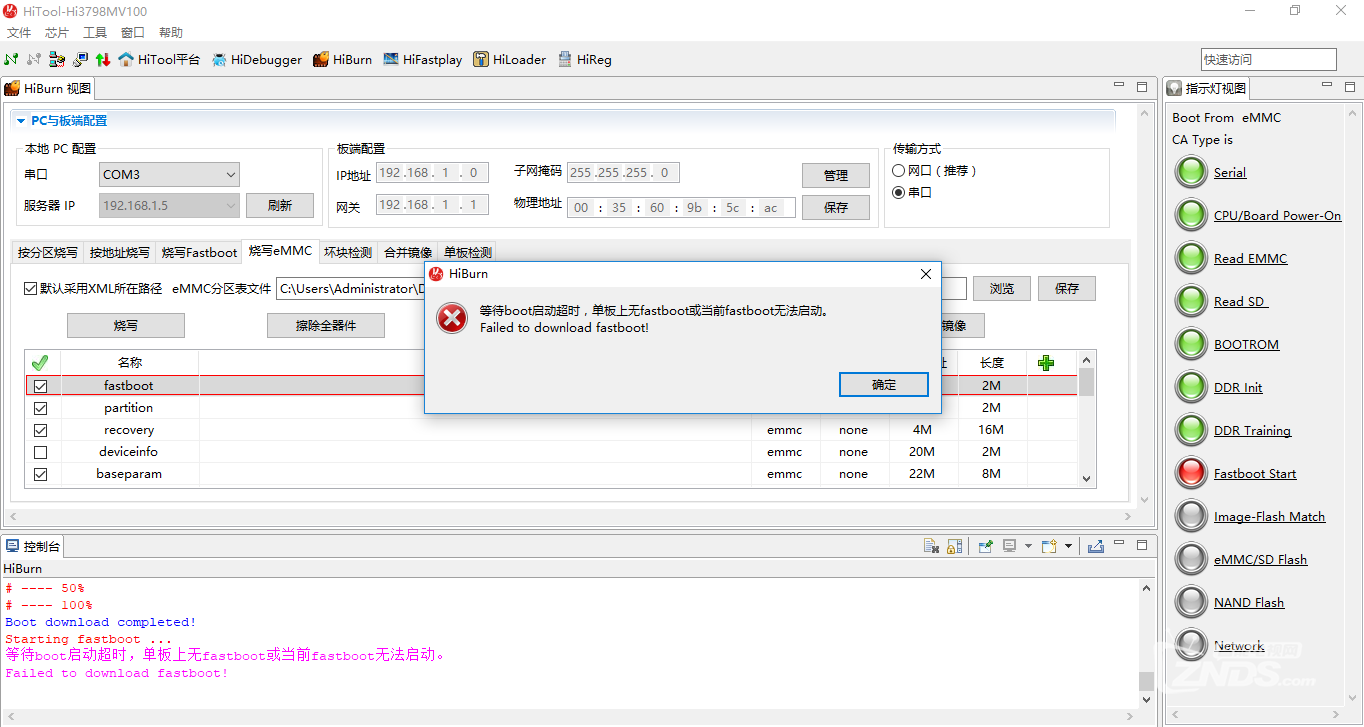Screen dimensions: 1364x727
Task: Switch to 单板检测 tab
Action: click(x=468, y=253)
